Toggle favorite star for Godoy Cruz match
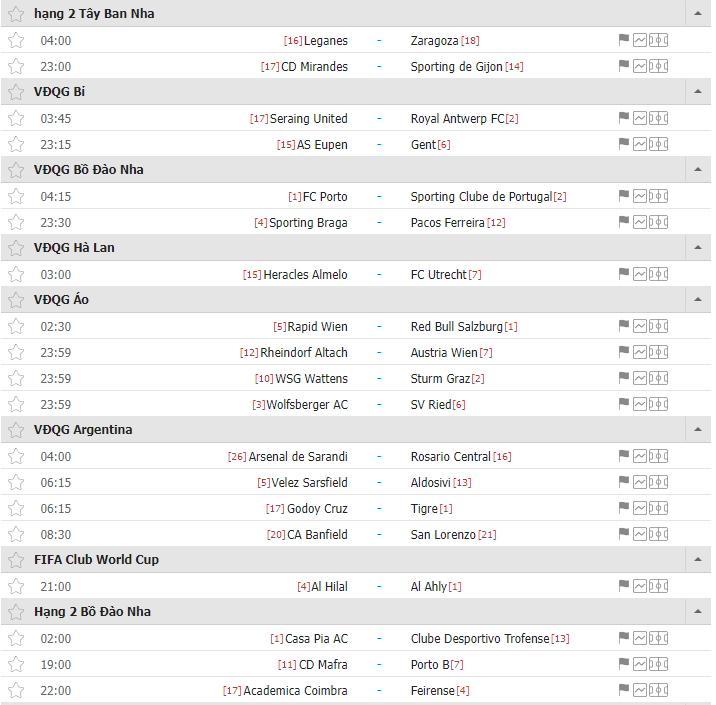The height and width of the screenshot is (705, 716). point(15,508)
